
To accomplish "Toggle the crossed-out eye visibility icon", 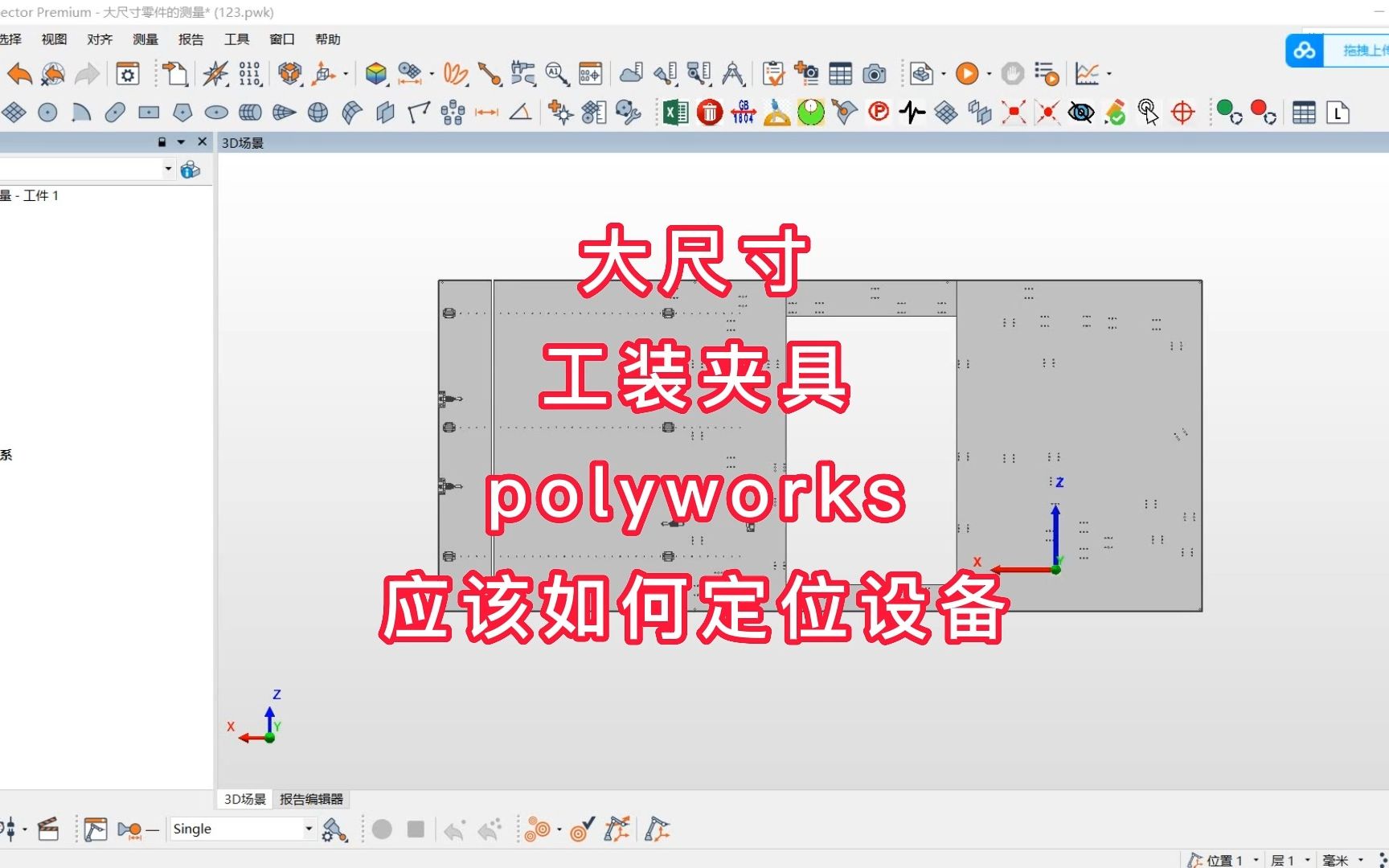I will [1081, 113].
